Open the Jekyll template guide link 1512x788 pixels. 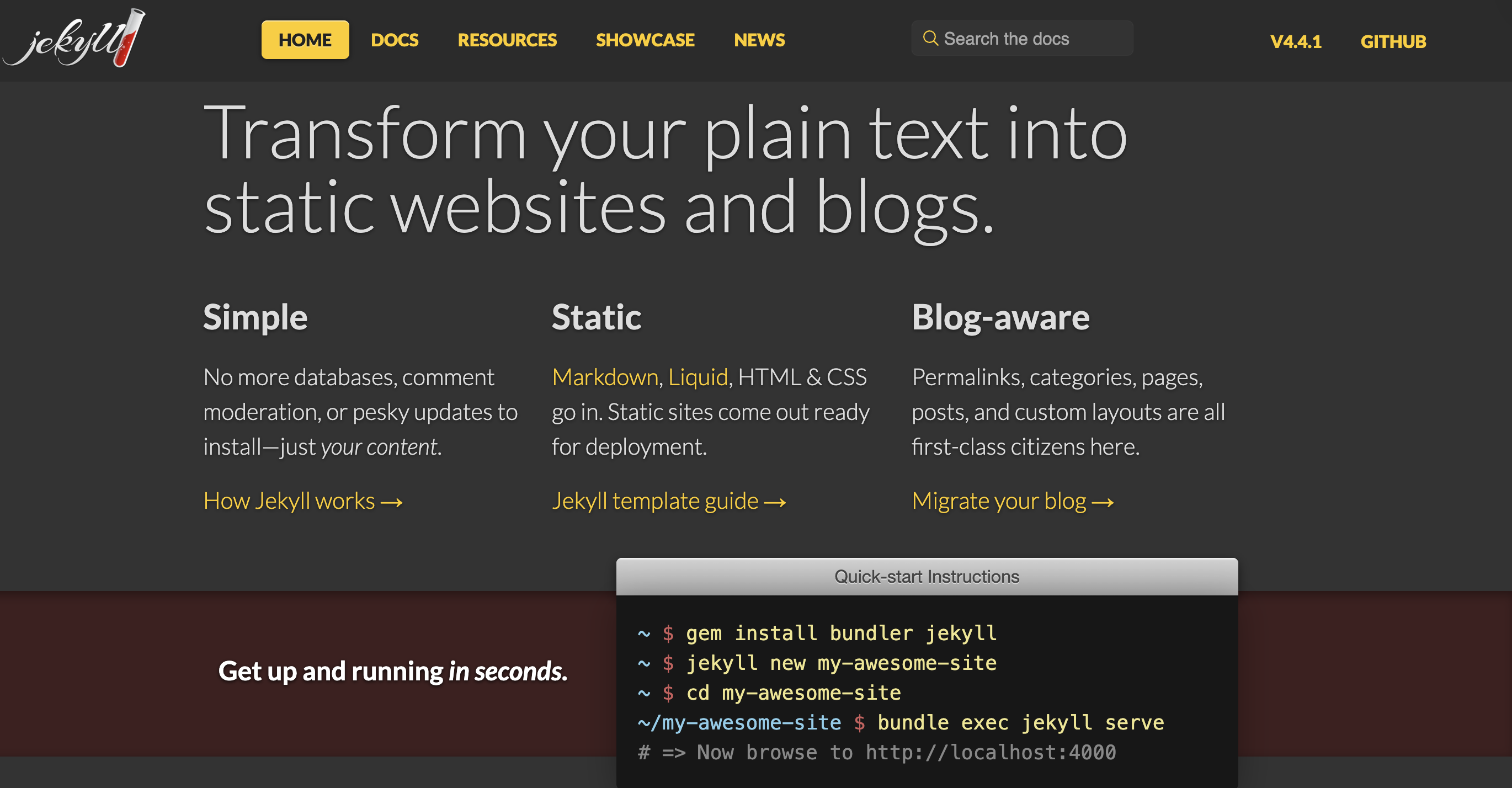click(x=669, y=501)
